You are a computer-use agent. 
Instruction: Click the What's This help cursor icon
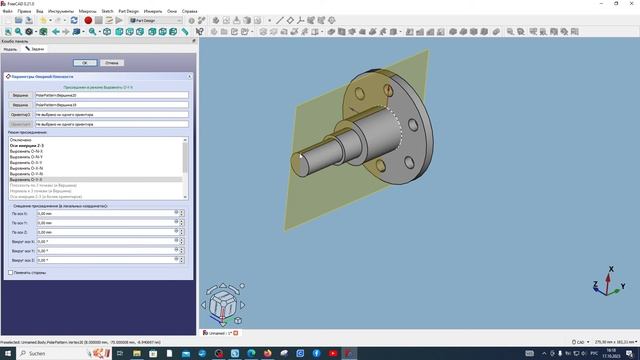pyautogui.click(x=200, y=31)
